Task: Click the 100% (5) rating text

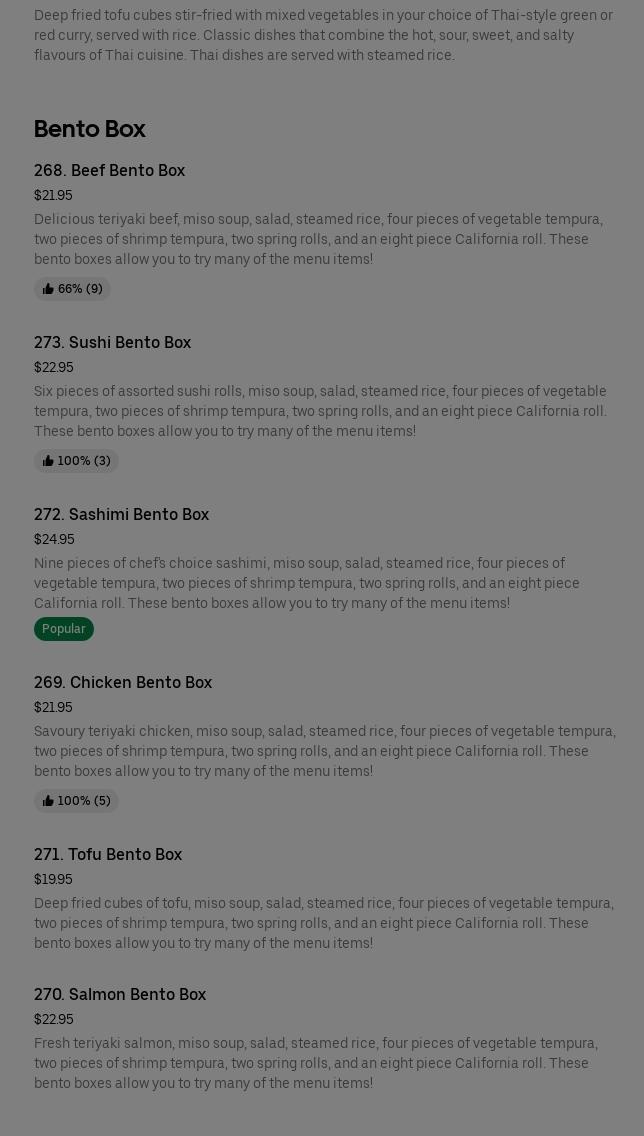Action: pyautogui.click(x=84, y=801)
